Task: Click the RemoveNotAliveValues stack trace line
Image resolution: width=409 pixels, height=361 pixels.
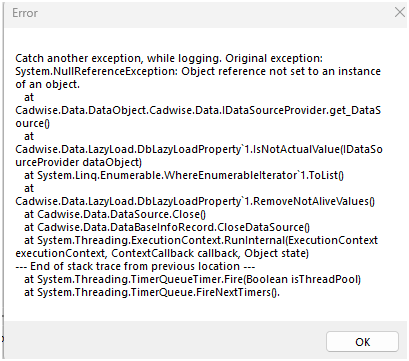Action: (195, 201)
